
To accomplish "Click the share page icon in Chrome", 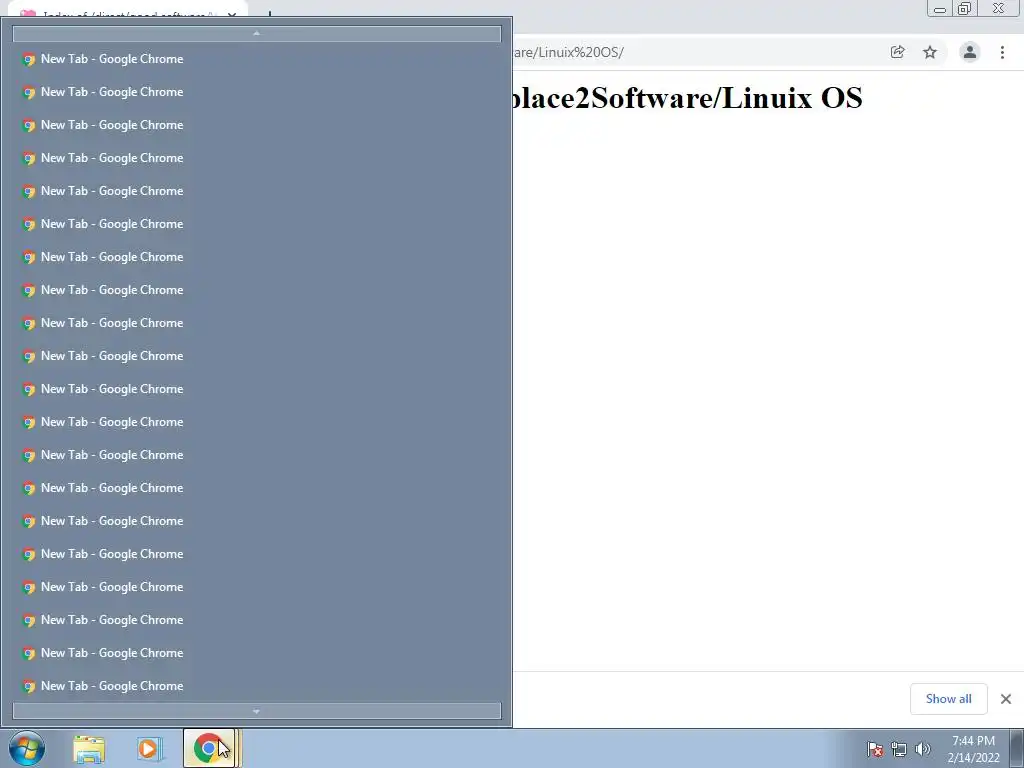I will click(x=897, y=52).
